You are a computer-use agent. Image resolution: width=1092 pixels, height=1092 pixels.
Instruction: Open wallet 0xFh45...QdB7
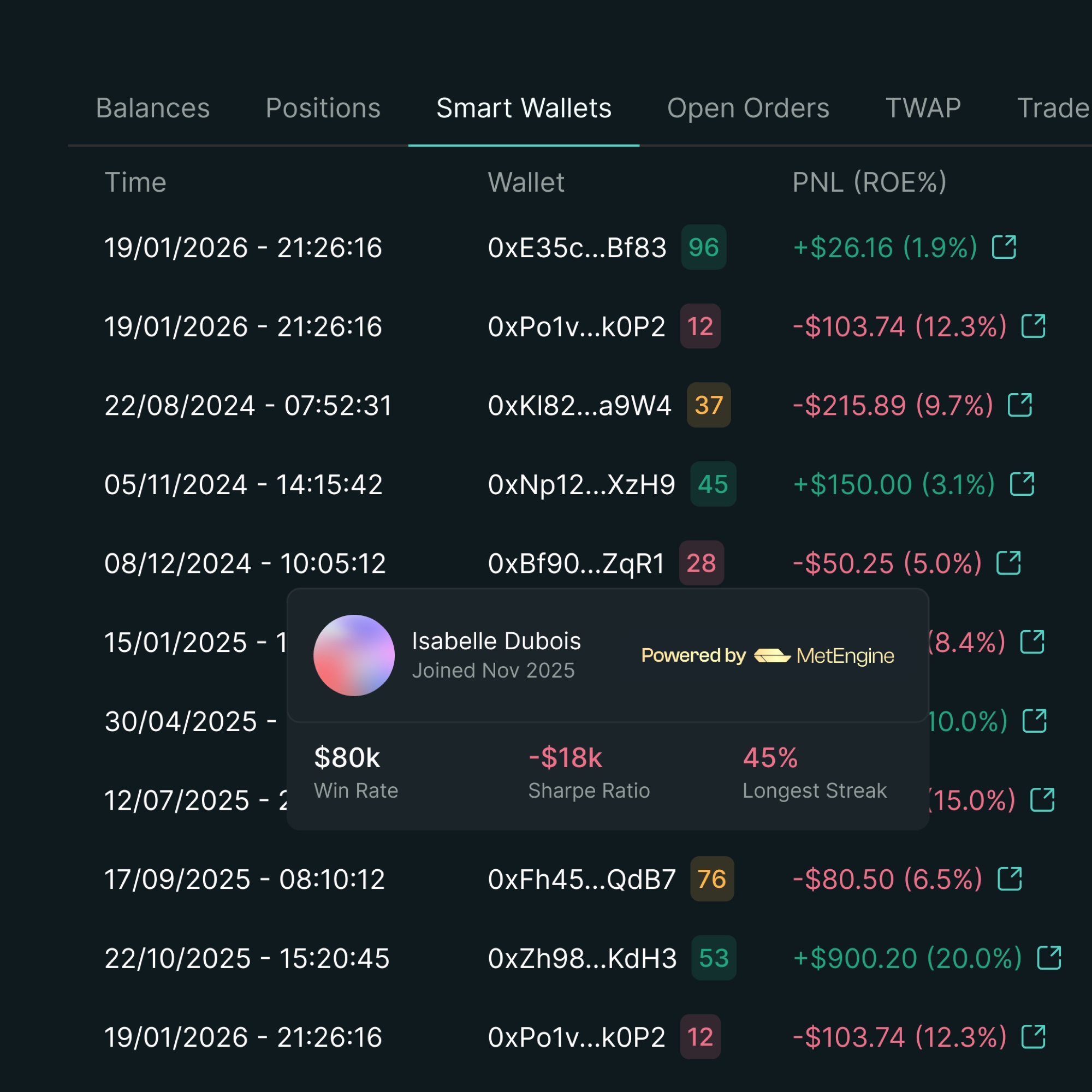click(x=581, y=879)
